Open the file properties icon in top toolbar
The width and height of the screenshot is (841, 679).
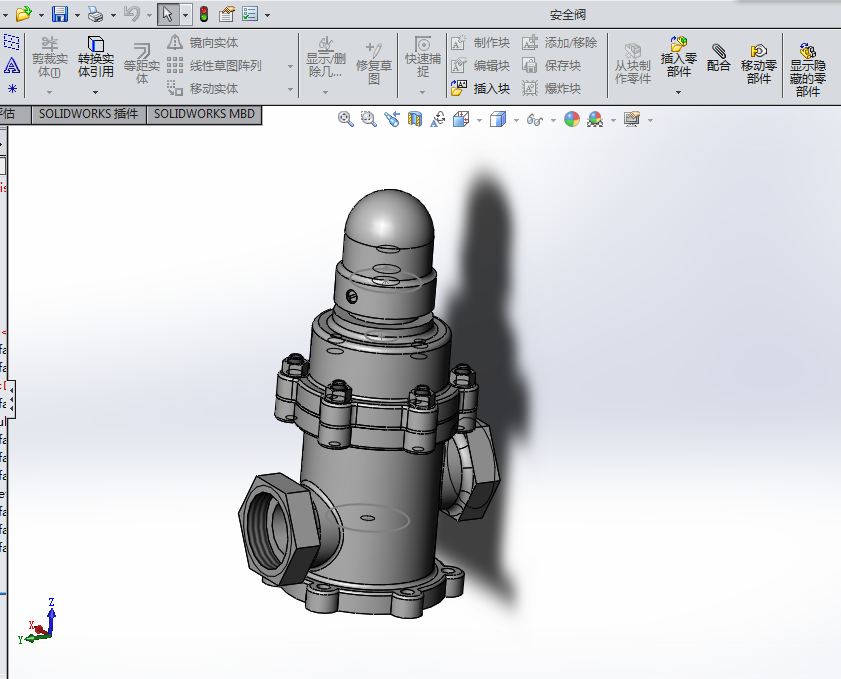click(227, 14)
